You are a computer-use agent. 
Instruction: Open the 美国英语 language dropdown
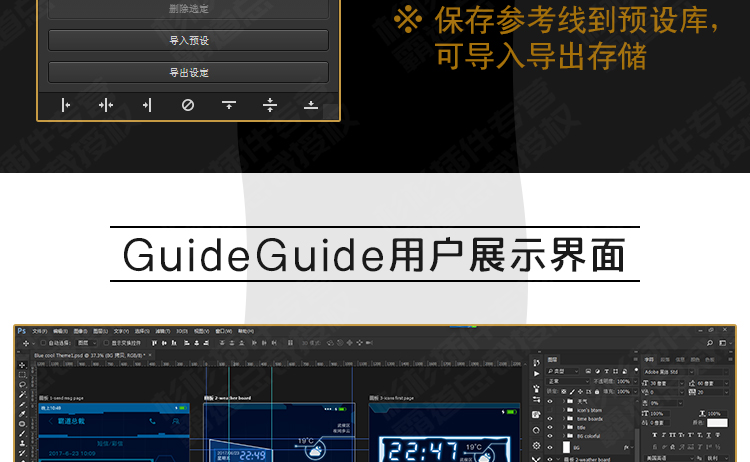click(669, 458)
